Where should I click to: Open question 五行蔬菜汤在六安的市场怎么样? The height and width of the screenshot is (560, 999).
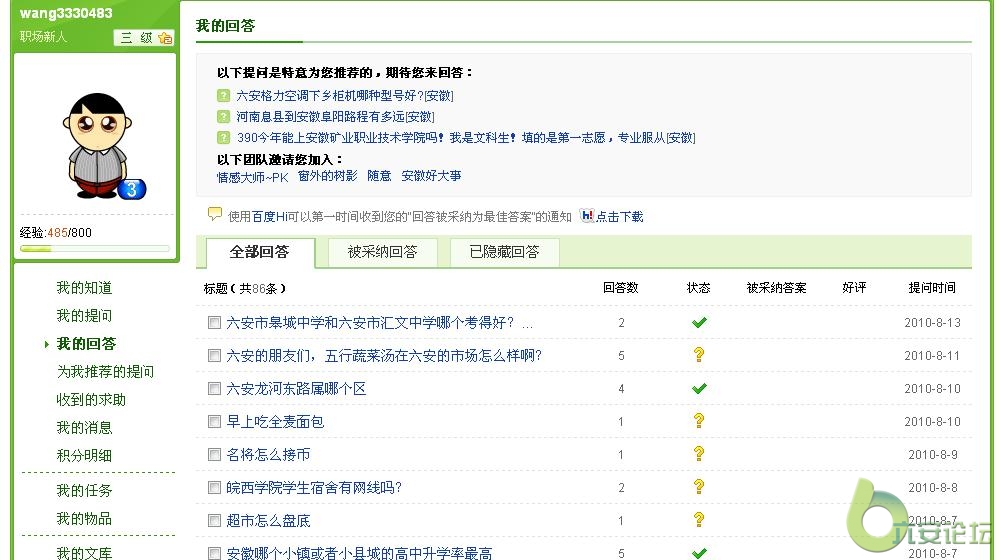coord(384,355)
